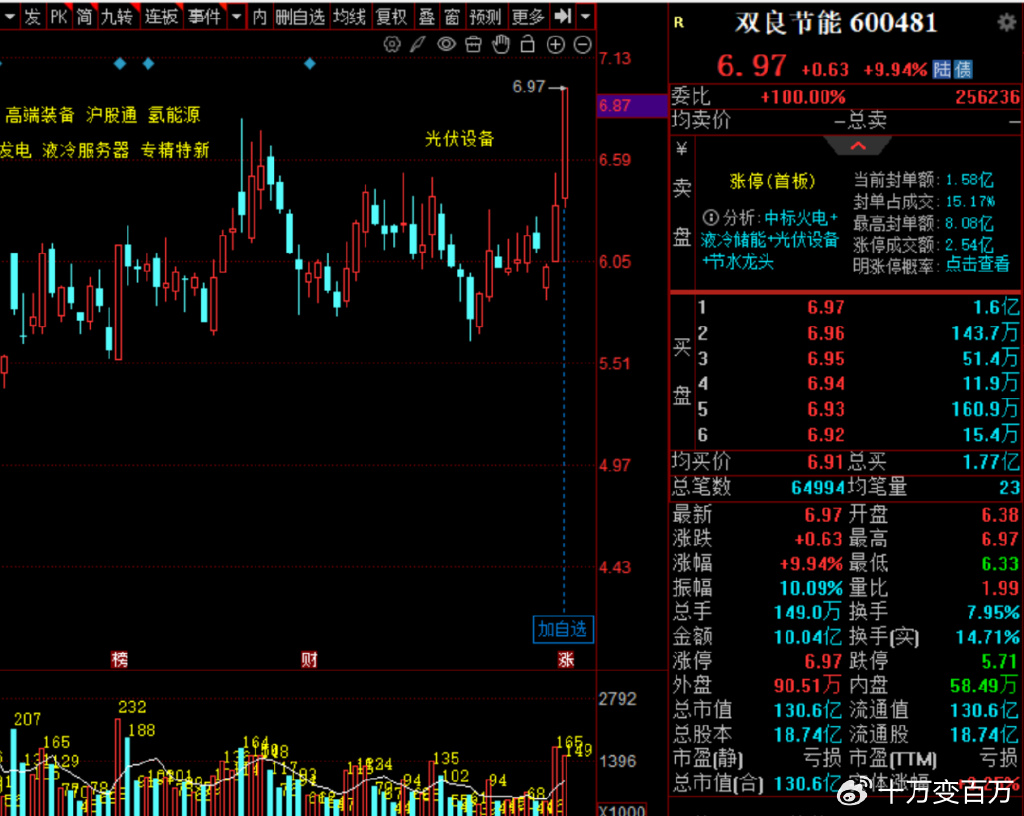Zoom in with the plus circle icon
Image resolution: width=1024 pixels, height=816 pixels.
[x=556, y=44]
